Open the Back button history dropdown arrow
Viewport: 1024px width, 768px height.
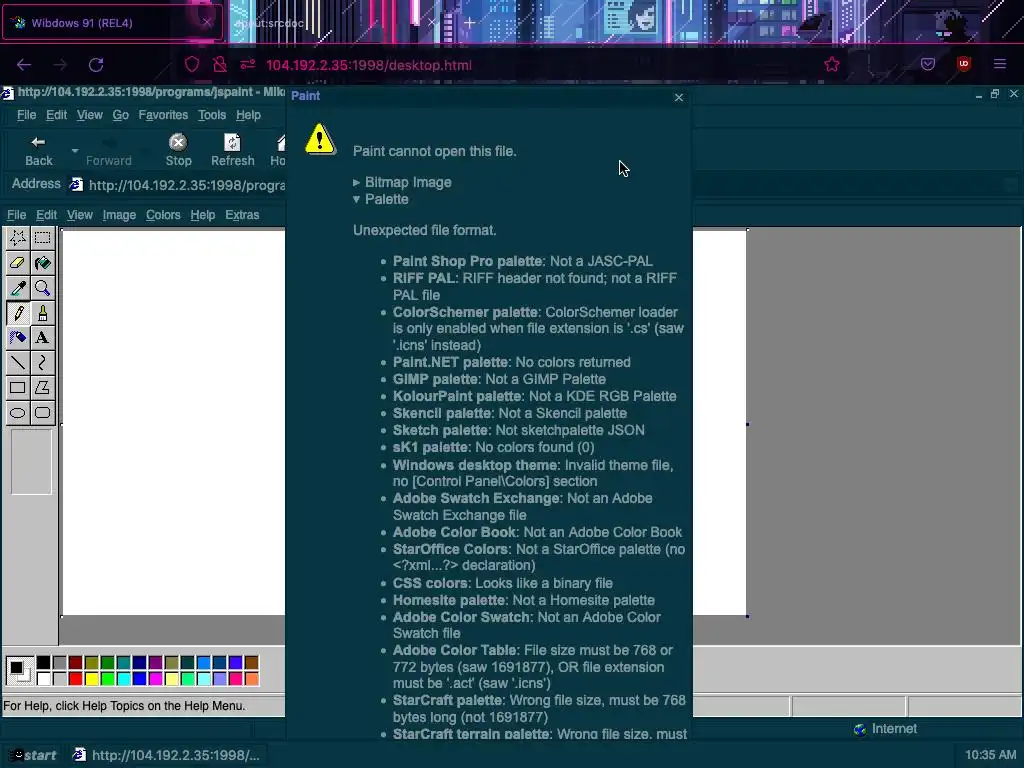coord(75,151)
